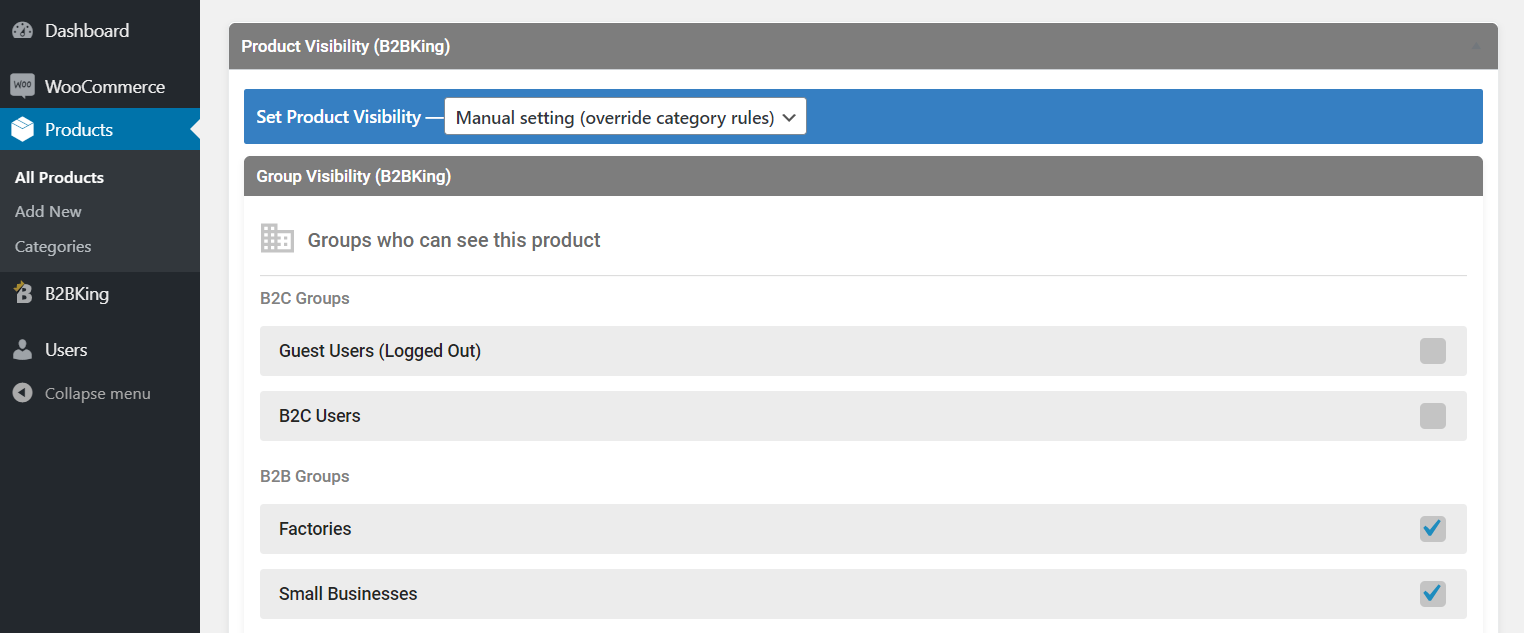Uncheck the Factories group checkbox
The image size is (1524, 633).
(x=1433, y=529)
